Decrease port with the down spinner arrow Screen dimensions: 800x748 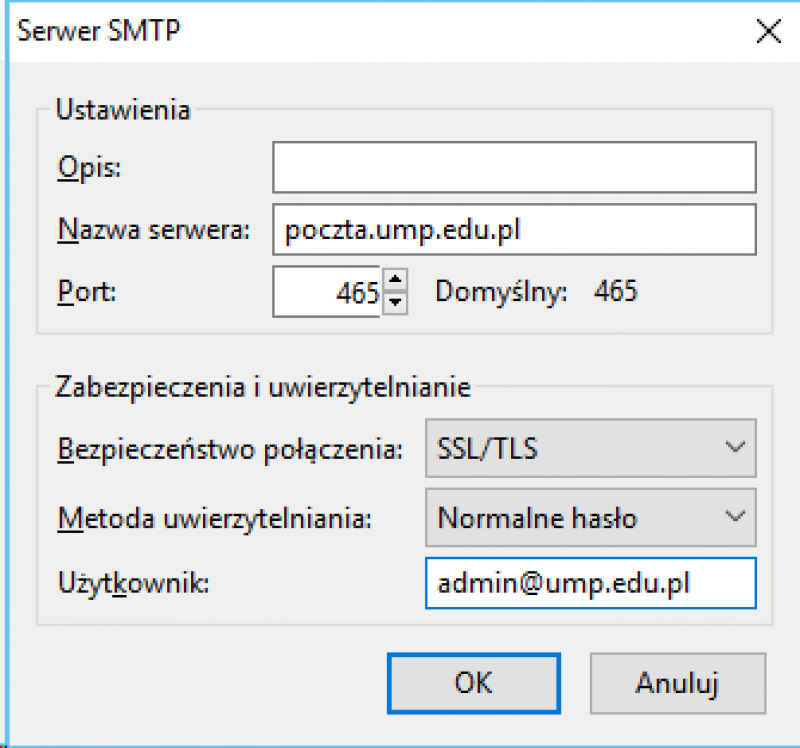396,302
